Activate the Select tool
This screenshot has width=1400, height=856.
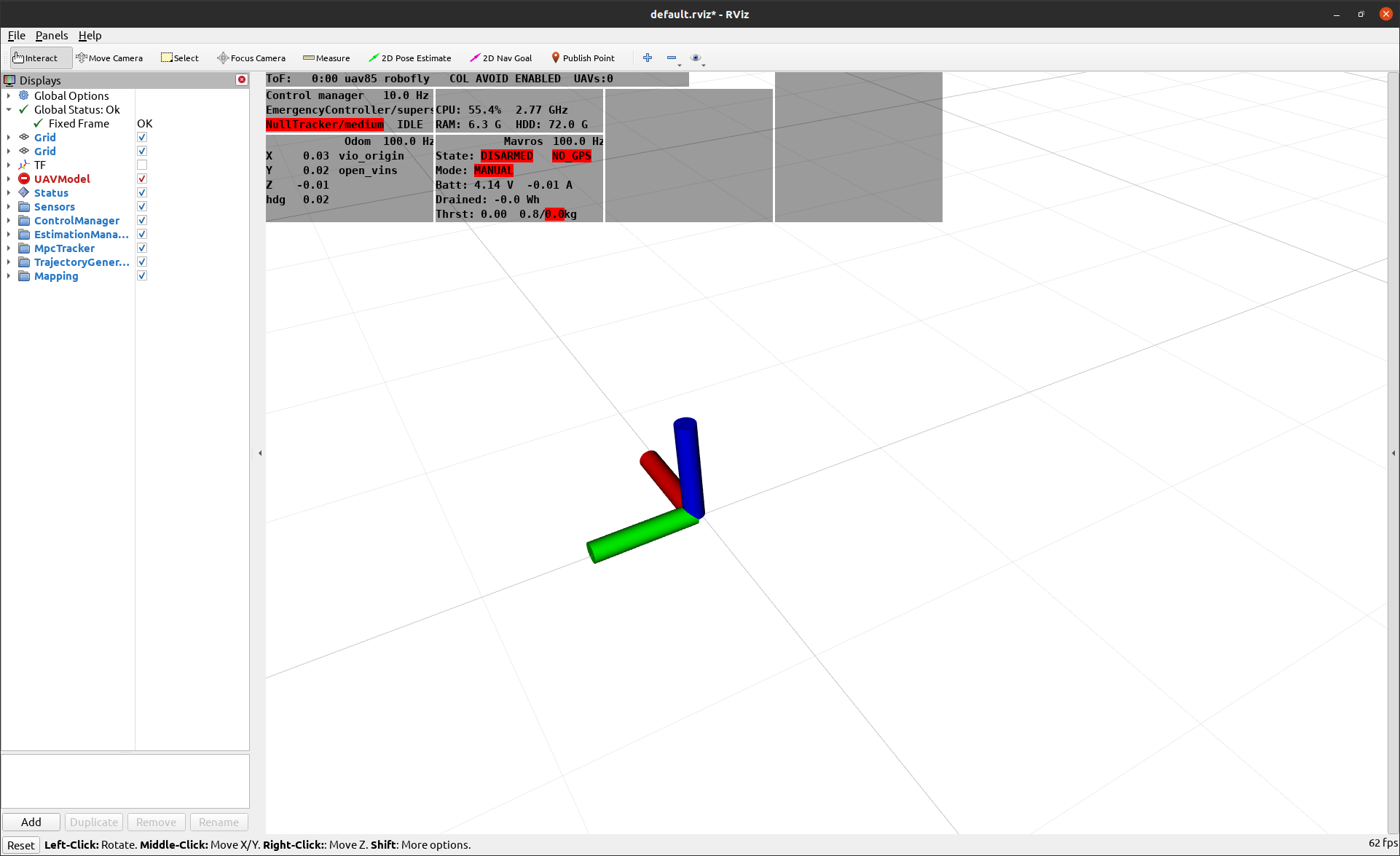(x=179, y=58)
